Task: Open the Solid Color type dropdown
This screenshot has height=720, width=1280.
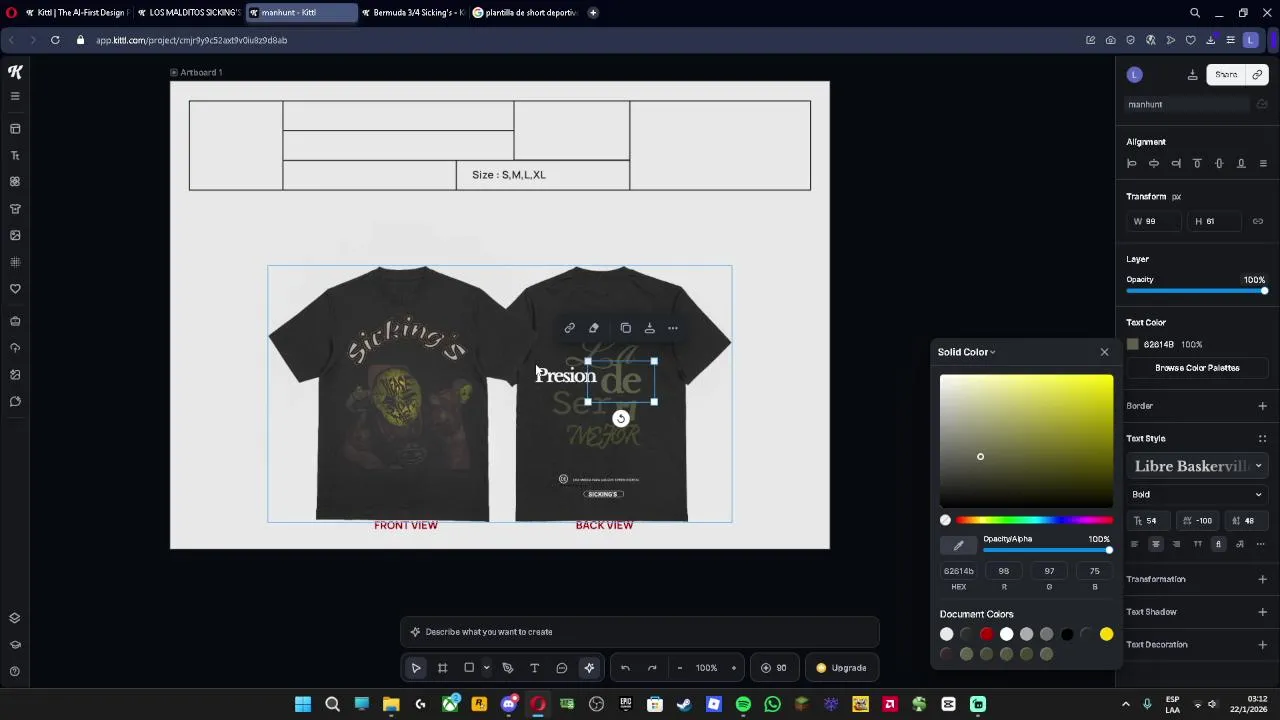Action: pyautogui.click(x=967, y=352)
